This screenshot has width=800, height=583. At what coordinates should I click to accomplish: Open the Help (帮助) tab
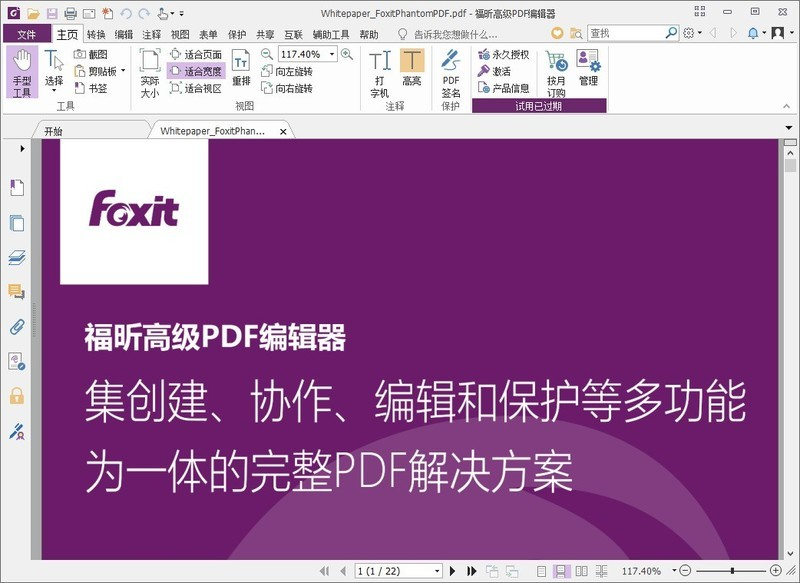(369, 34)
